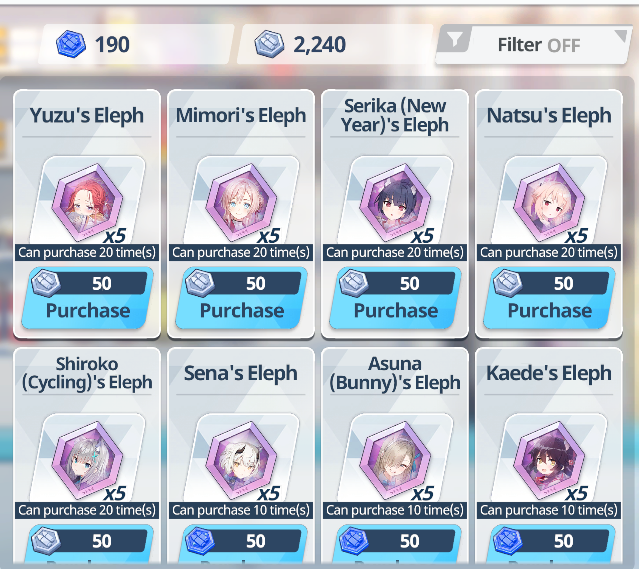Buy Serika (New Year)'s Eleph

395,298
